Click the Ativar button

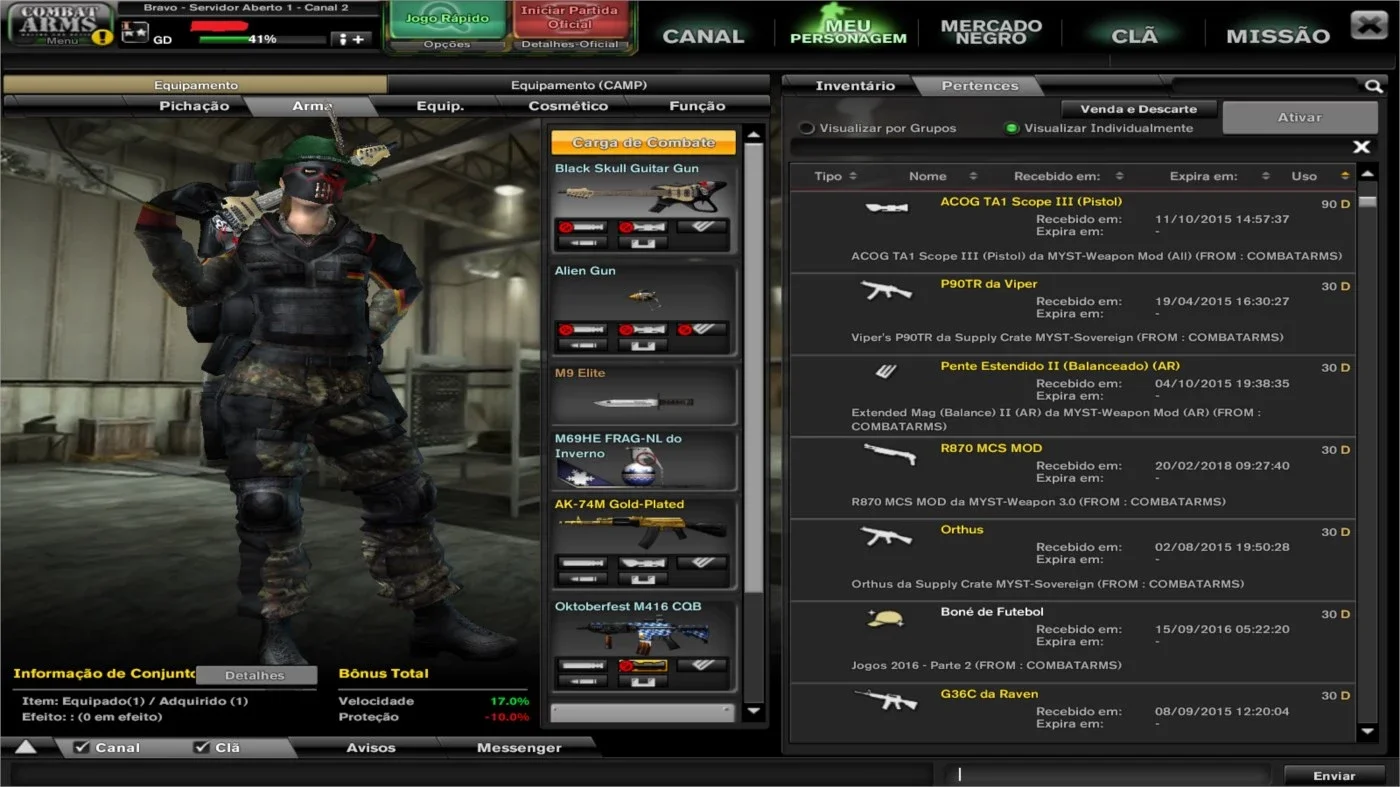tap(1299, 117)
